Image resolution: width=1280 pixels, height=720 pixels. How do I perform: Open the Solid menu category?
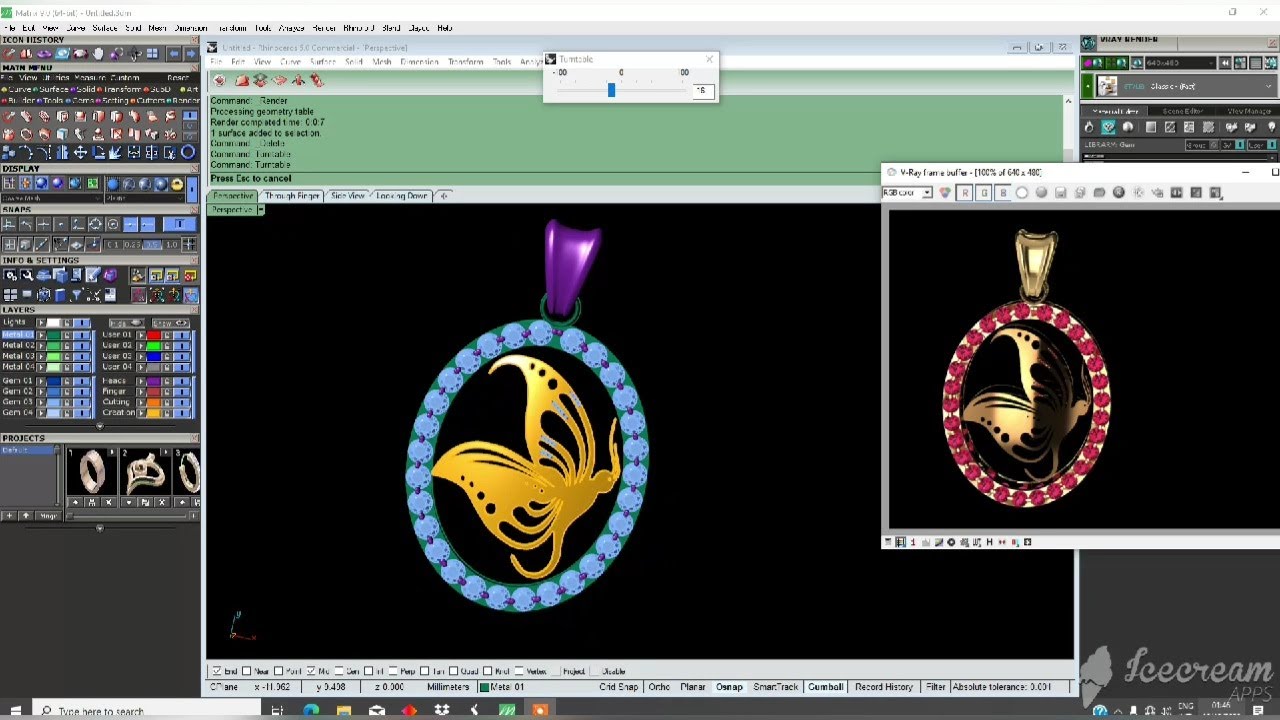[82, 89]
